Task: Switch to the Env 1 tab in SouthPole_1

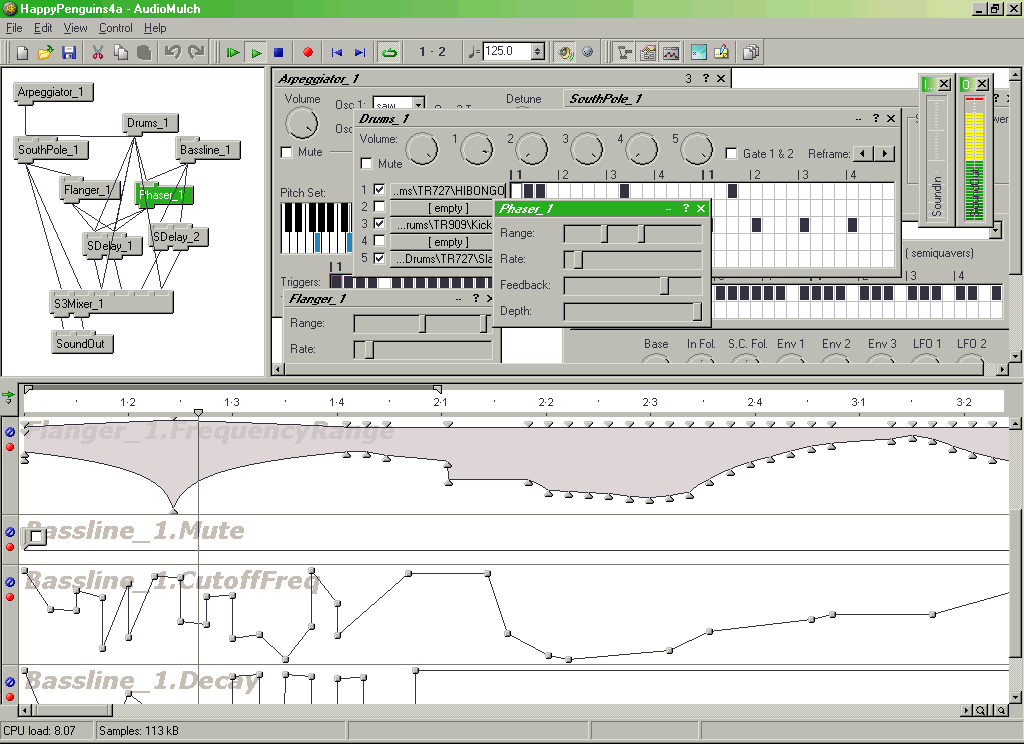Action: [x=790, y=343]
